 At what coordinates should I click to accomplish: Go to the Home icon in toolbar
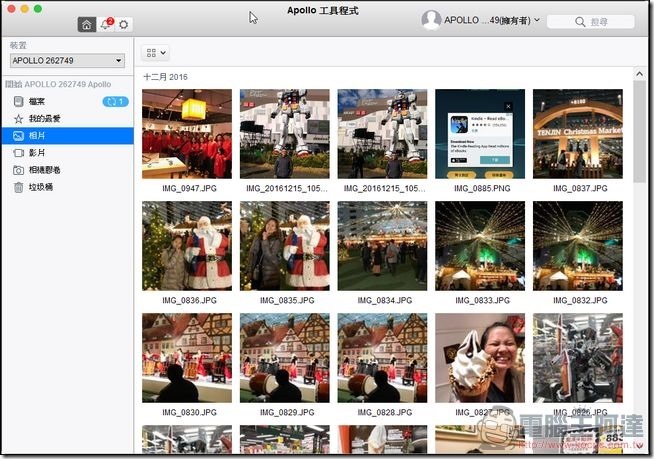tap(86, 25)
